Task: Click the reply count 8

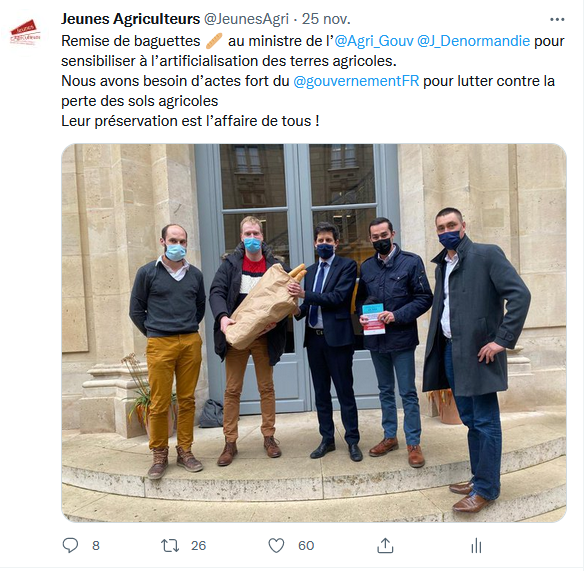Action: coord(96,546)
